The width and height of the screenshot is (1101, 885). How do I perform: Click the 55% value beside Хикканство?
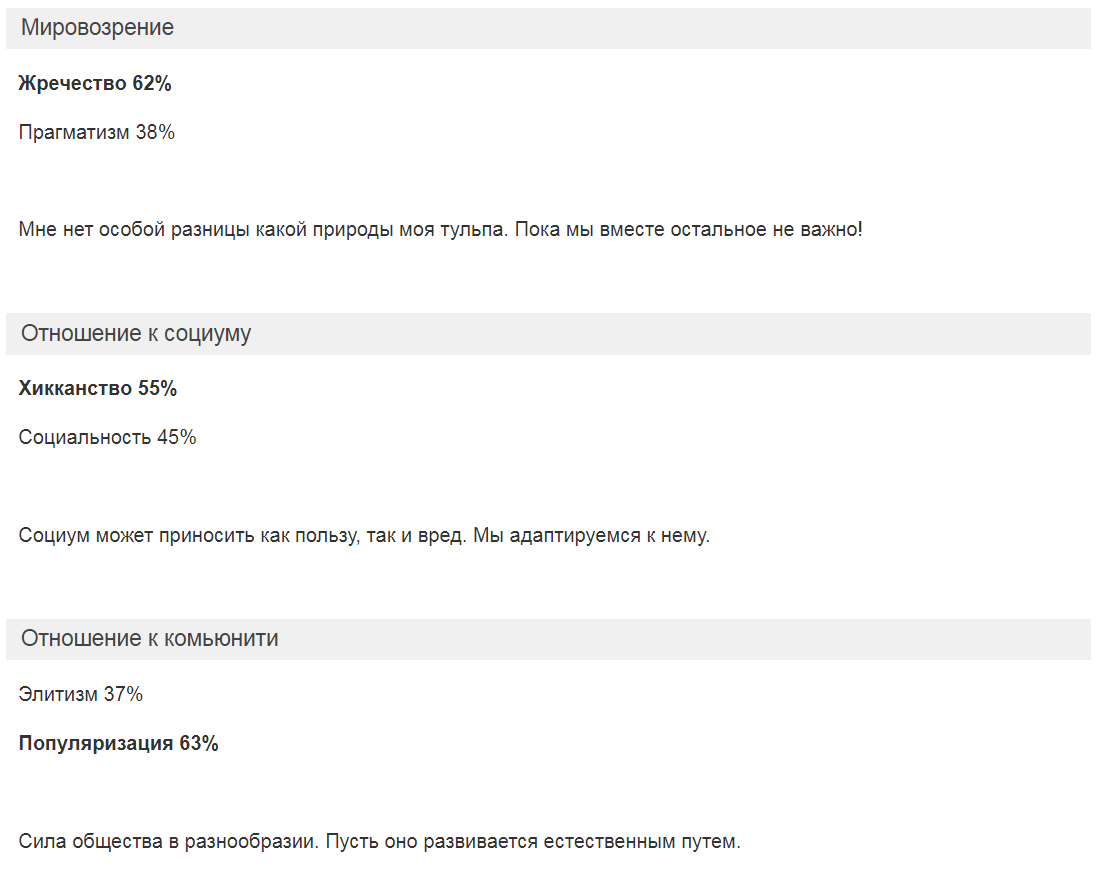click(157, 388)
